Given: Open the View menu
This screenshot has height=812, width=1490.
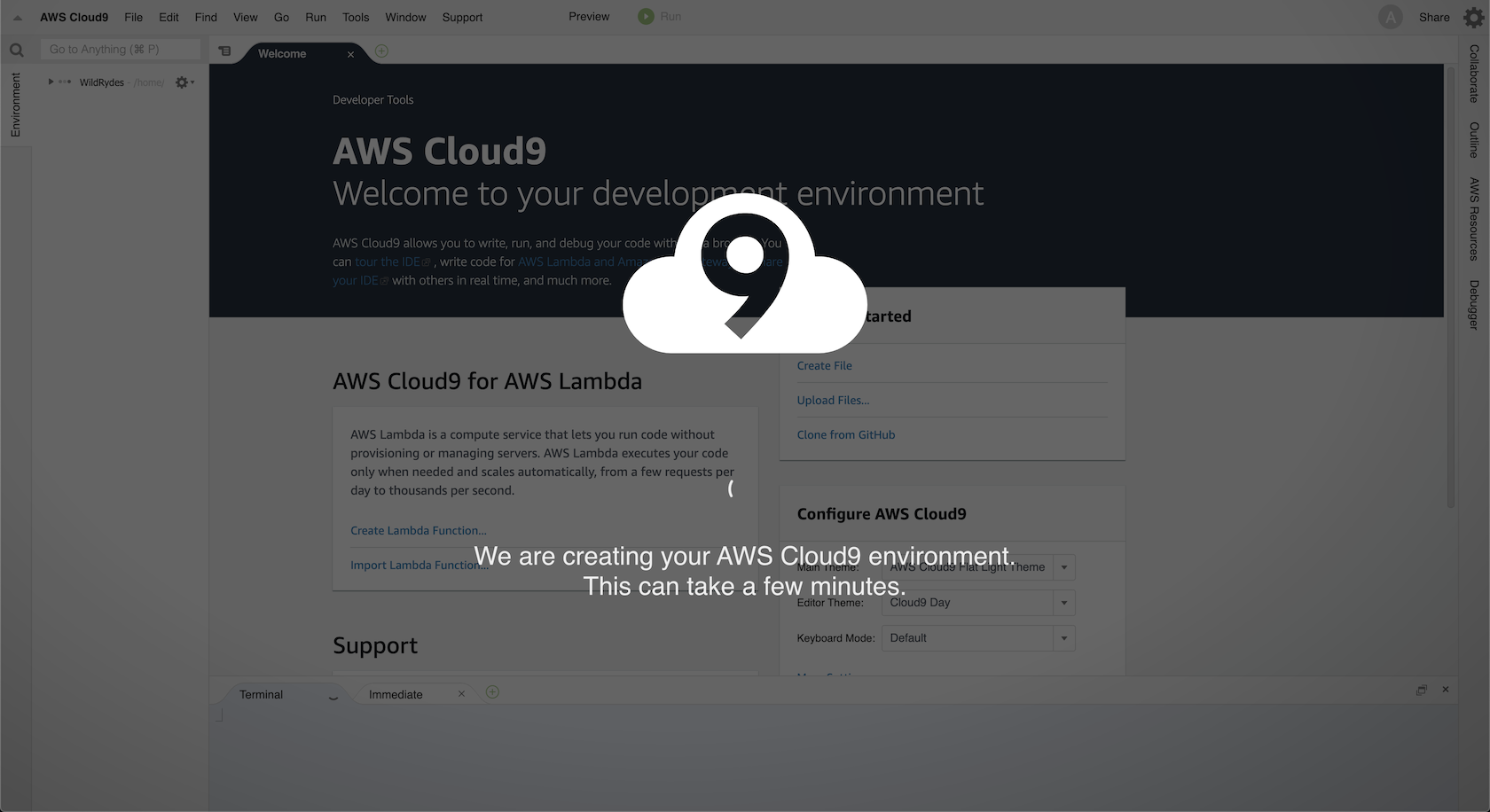Looking at the screenshot, I should pos(245,17).
